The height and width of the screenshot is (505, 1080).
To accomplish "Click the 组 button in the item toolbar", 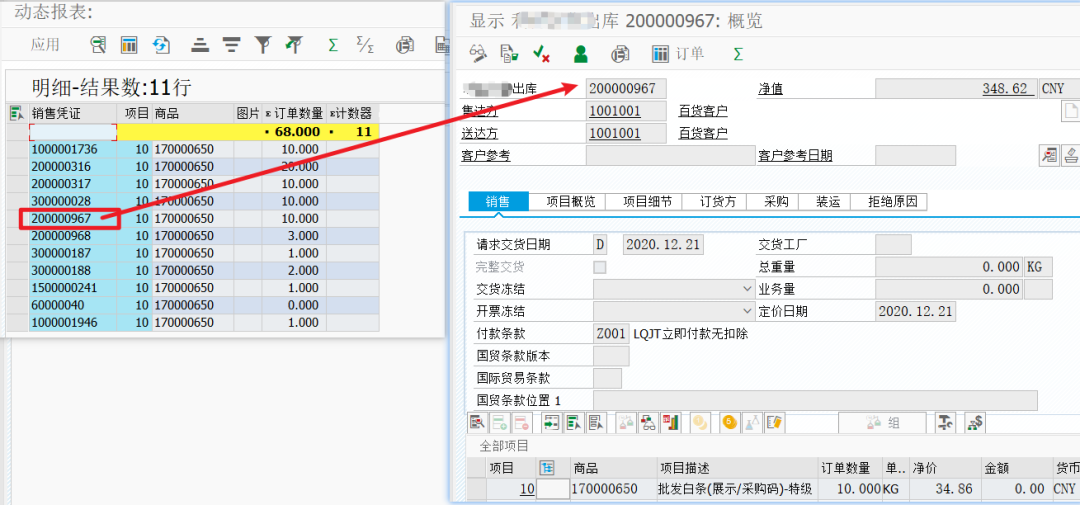I will pos(883,422).
